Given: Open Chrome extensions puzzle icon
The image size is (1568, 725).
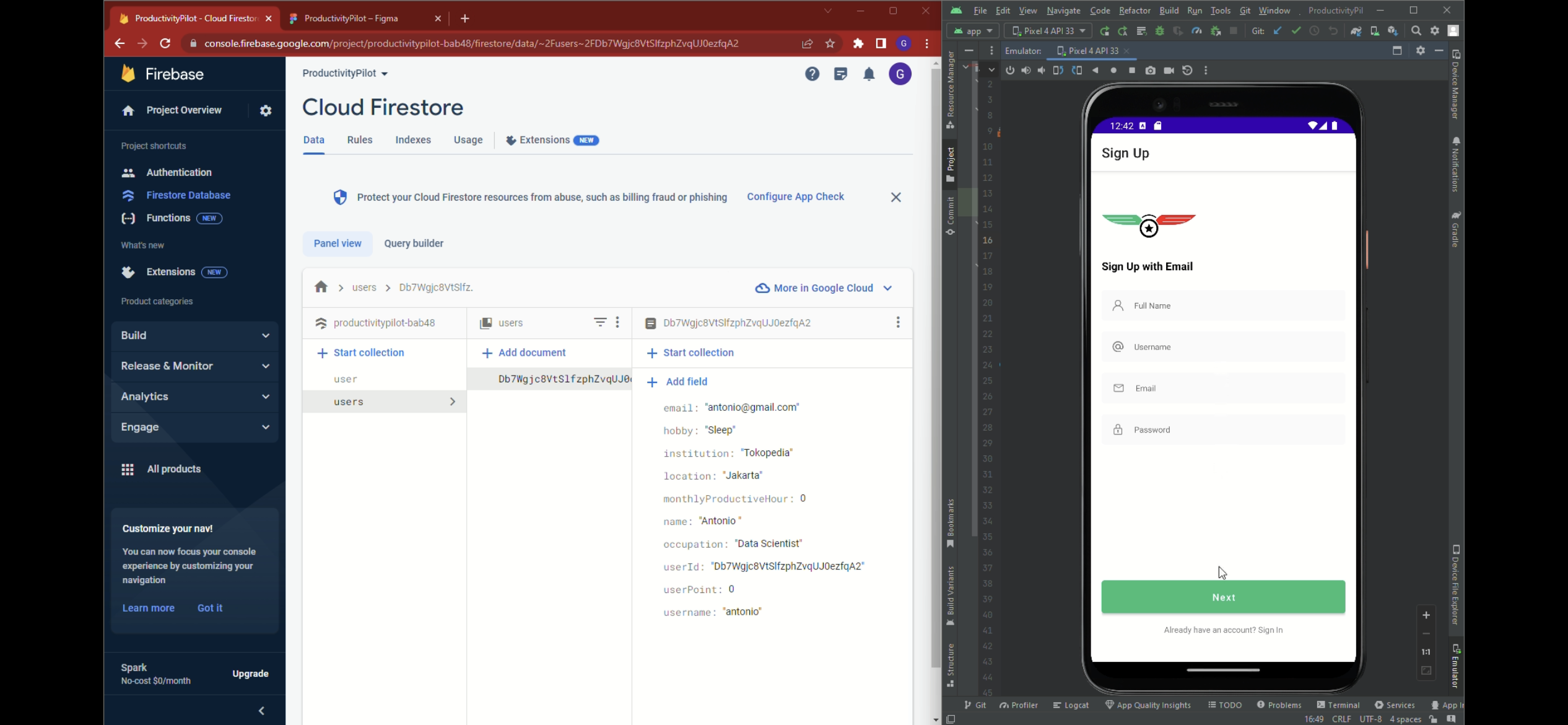Looking at the screenshot, I should pyautogui.click(x=858, y=43).
